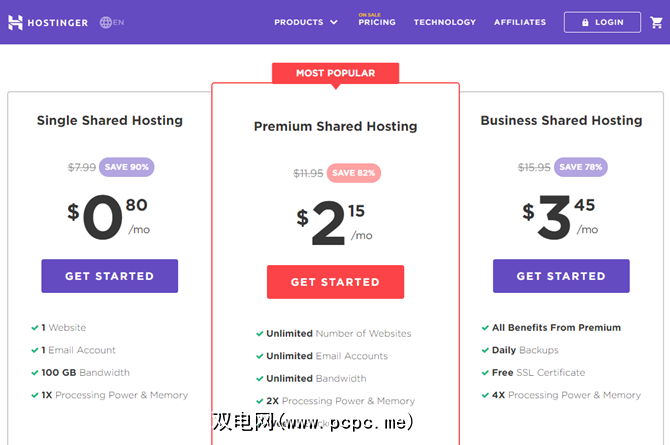This screenshot has width=670, height=445.
Task: Click the padlock icon in Login button
Action: (x=583, y=22)
